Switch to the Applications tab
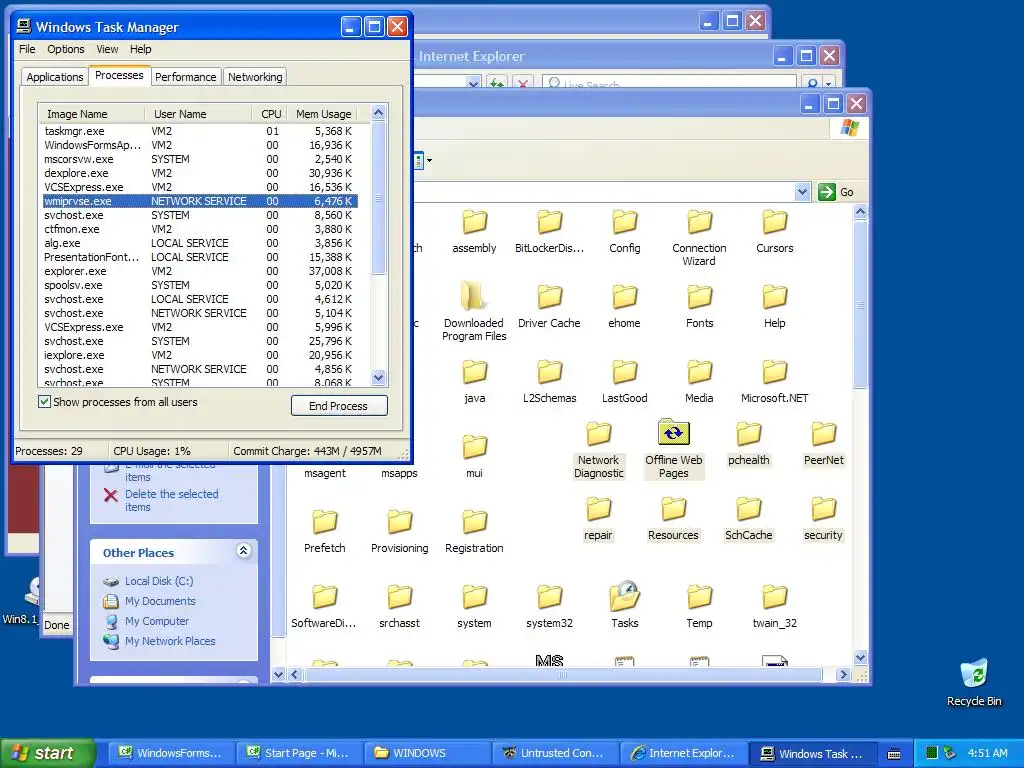 55,77
